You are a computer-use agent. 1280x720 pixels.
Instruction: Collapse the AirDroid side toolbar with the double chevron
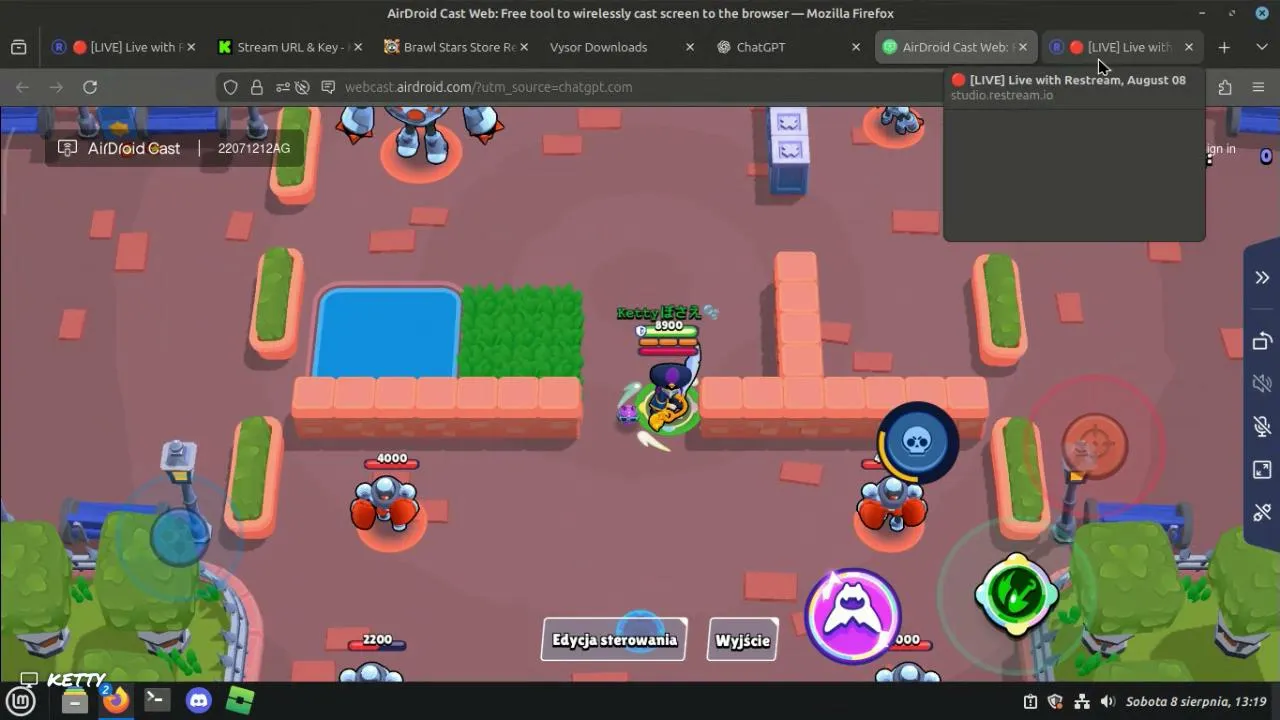tap(1262, 278)
